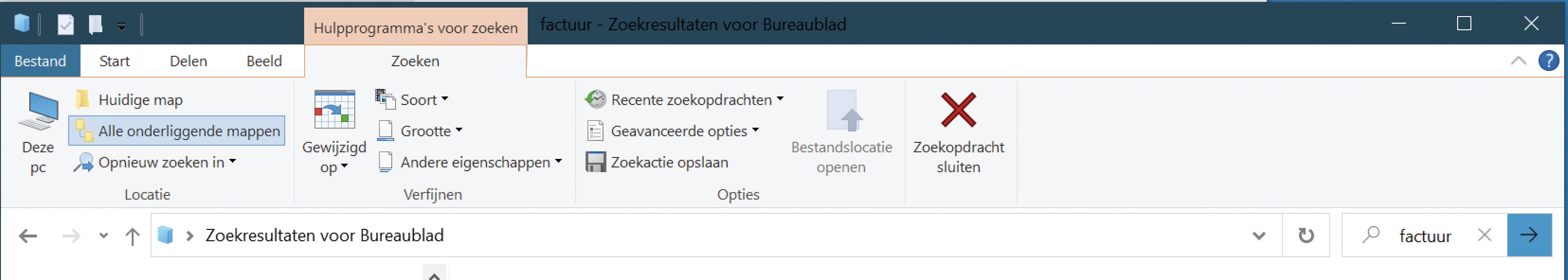Image resolution: width=1568 pixels, height=280 pixels.
Task: Click the refresh button beside address bar
Action: (x=1306, y=236)
